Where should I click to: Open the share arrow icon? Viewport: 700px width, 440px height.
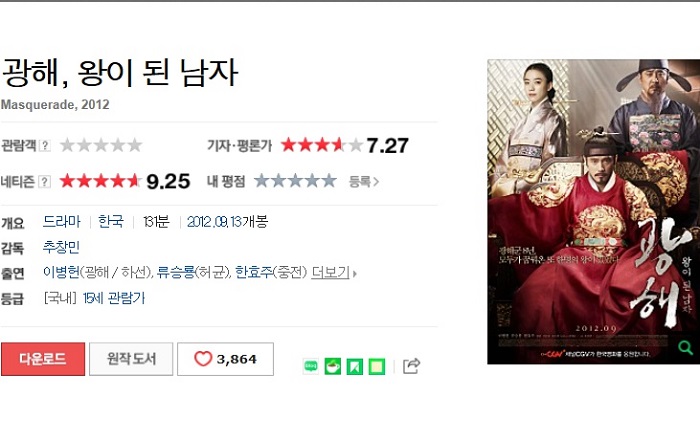point(411,366)
